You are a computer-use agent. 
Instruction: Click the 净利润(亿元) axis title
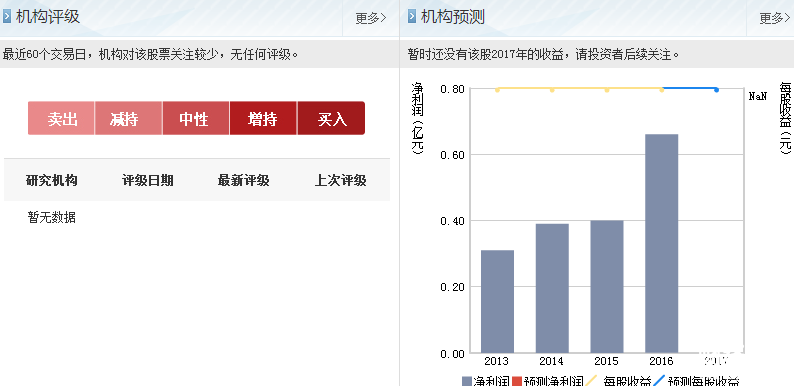(x=417, y=118)
